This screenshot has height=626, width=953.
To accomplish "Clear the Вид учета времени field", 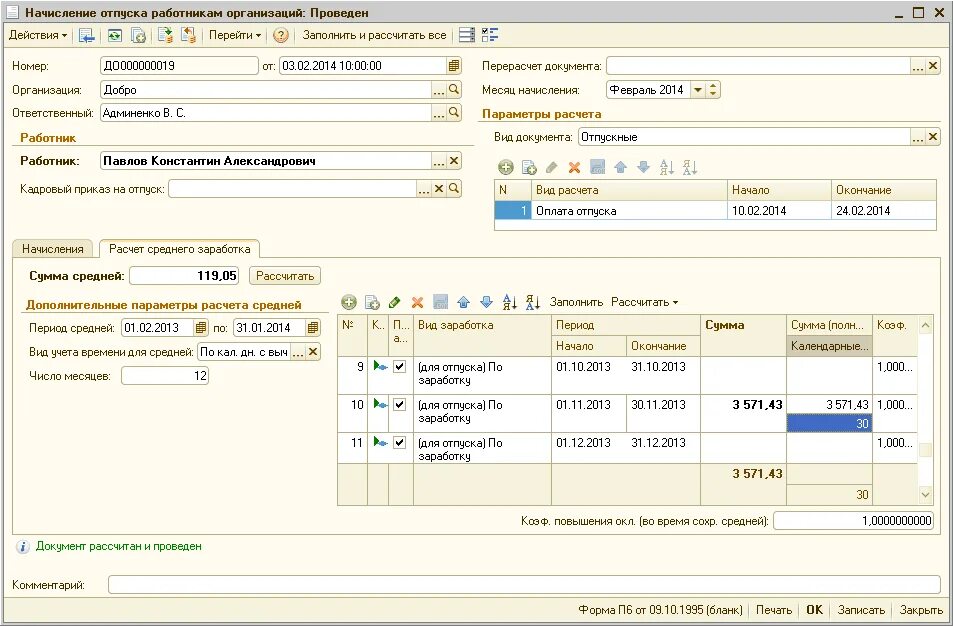I will (313, 352).
